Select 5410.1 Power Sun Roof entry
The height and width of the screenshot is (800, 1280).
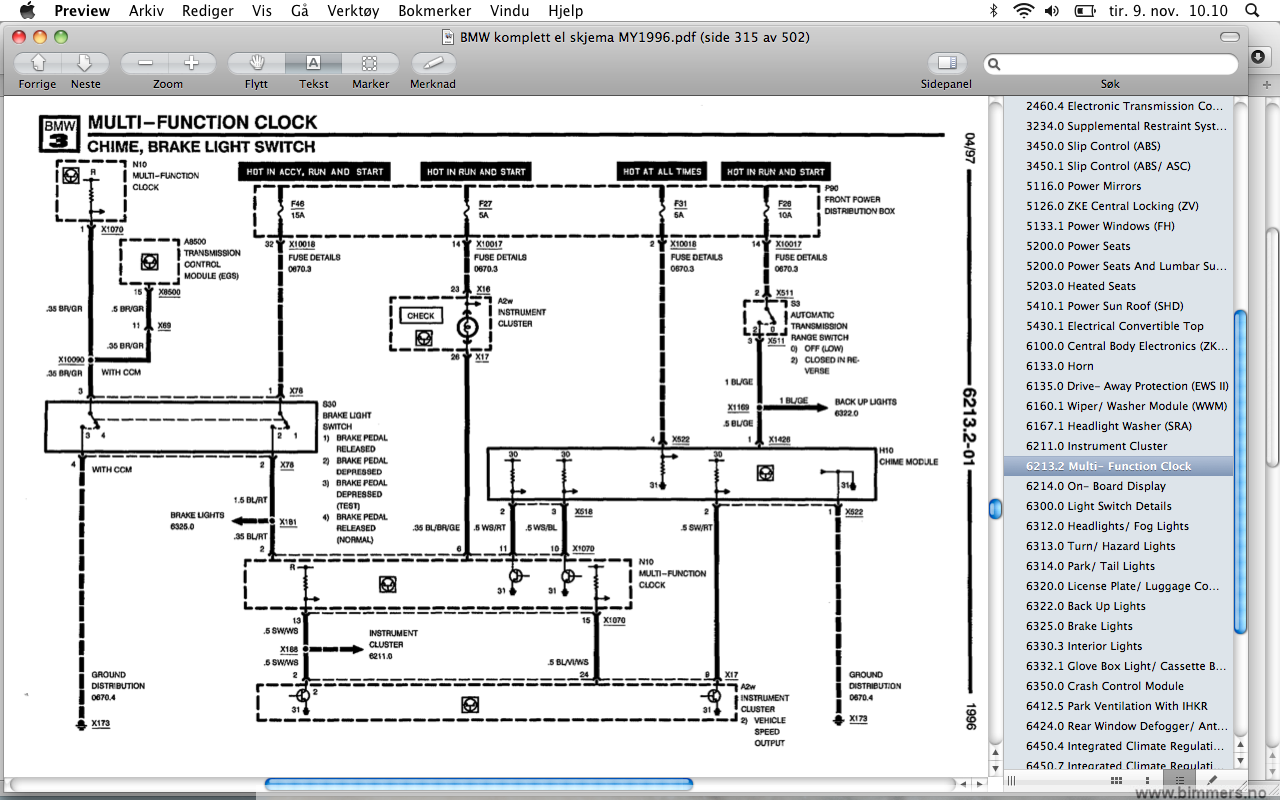1119,306
